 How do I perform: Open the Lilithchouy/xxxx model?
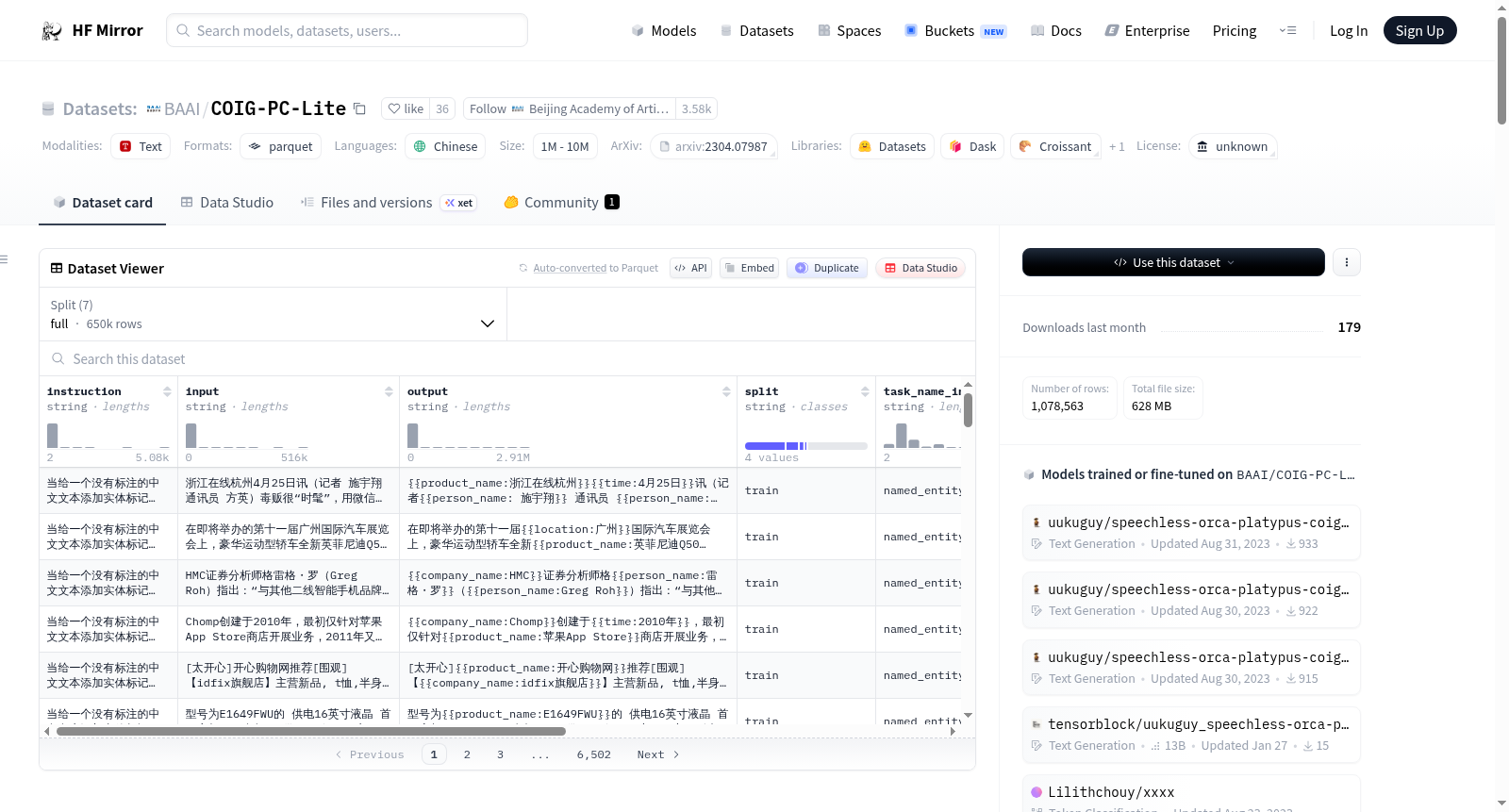pos(1191,793)
